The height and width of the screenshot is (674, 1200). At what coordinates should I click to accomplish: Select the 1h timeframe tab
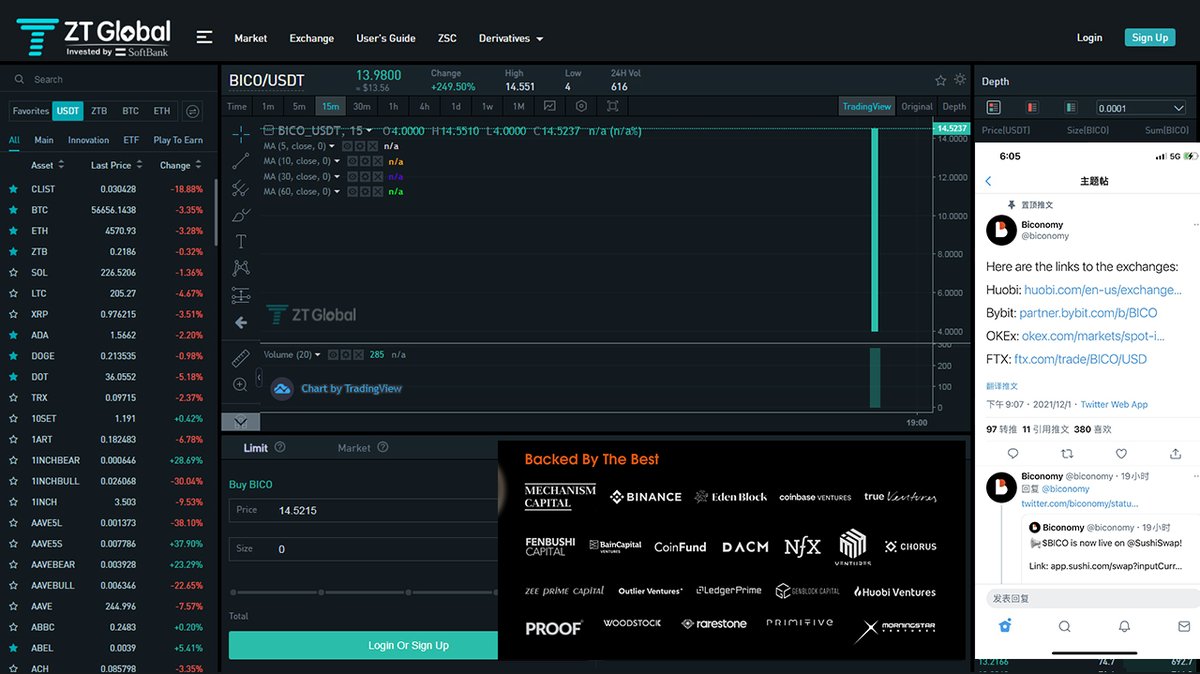tap(393, 106)
